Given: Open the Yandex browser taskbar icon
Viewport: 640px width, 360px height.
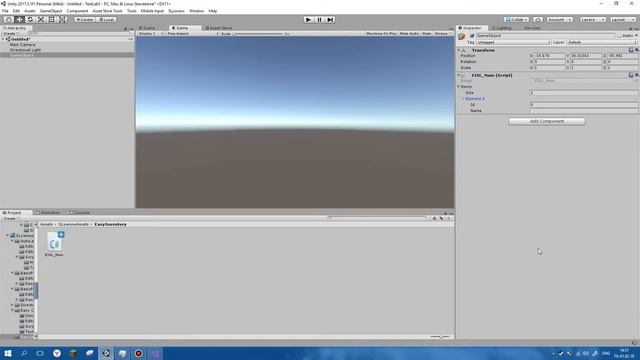Looking at the screenshot, I should [x=57, y=353].
